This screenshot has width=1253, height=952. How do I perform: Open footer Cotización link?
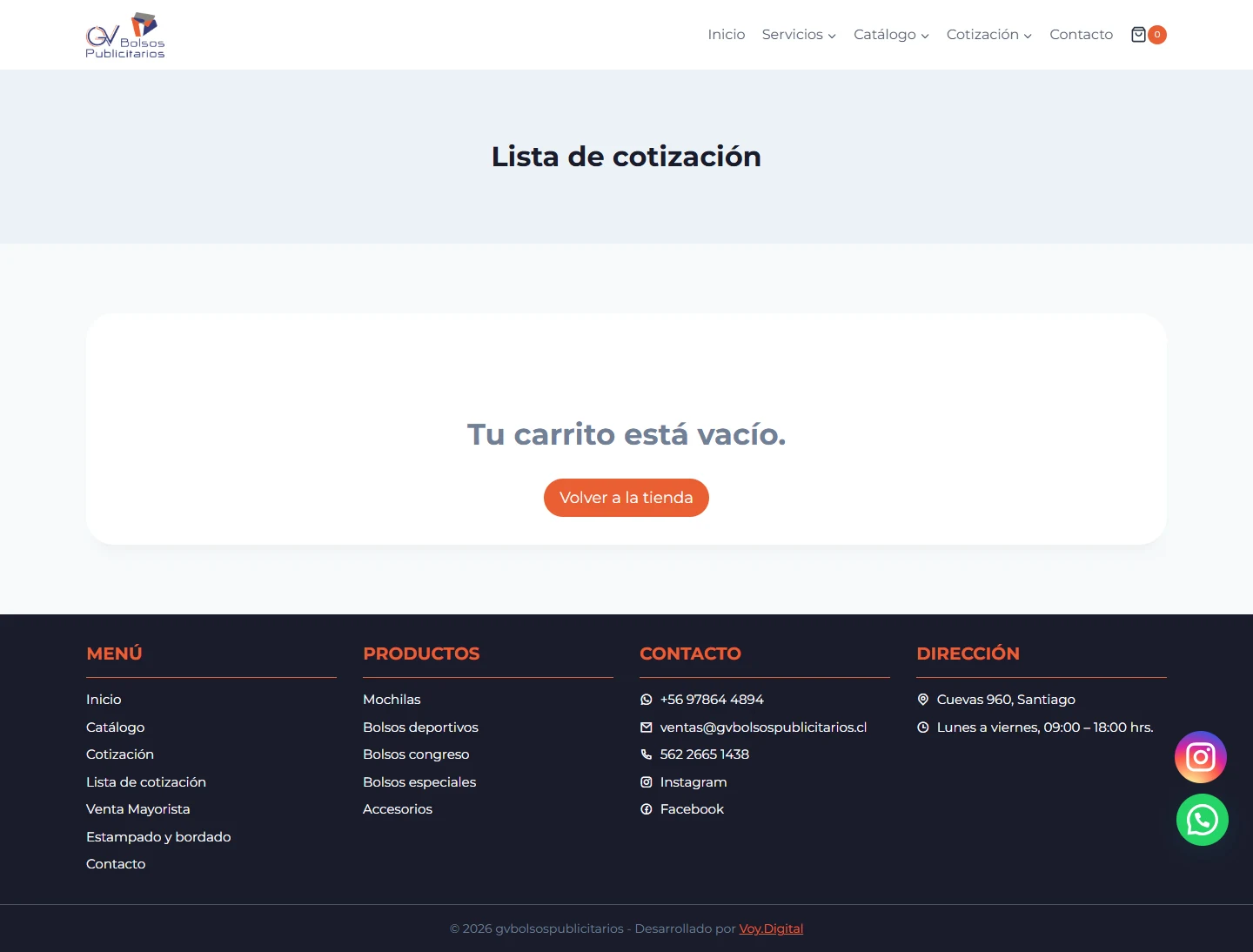coord(120,754)
